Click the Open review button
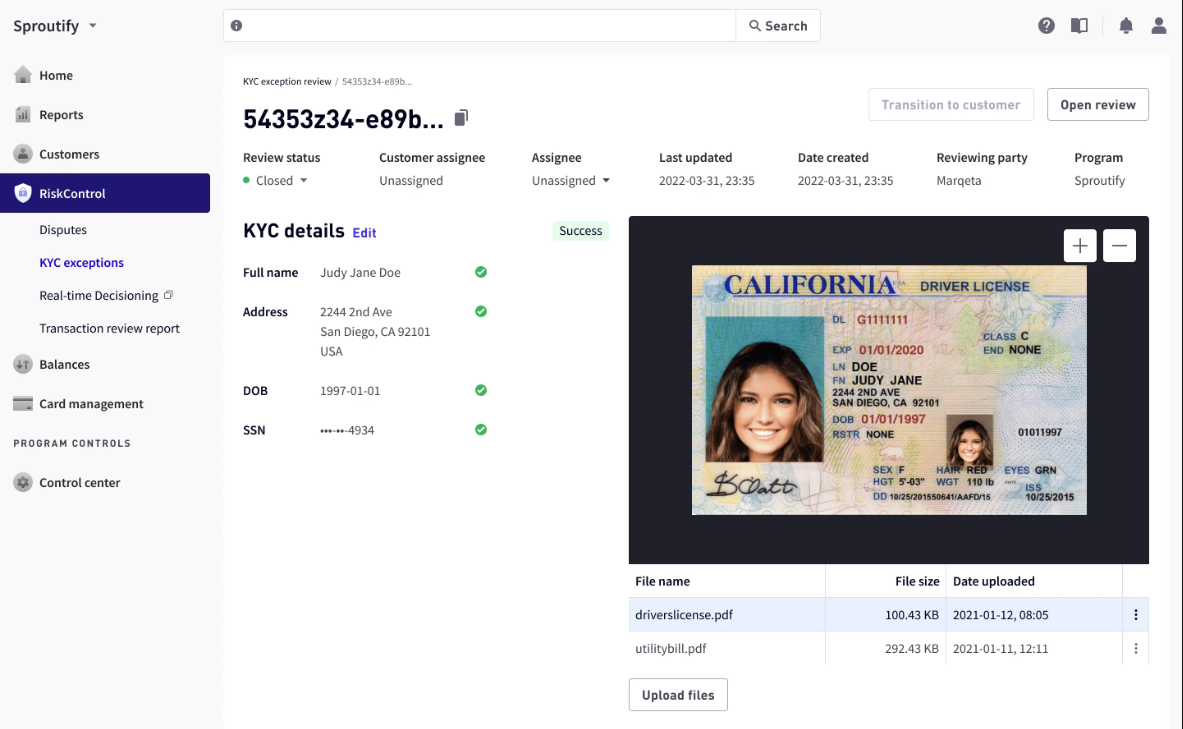Image resolution: width=1183 pixels, height=729 pixels. [x=1097, y=105]
